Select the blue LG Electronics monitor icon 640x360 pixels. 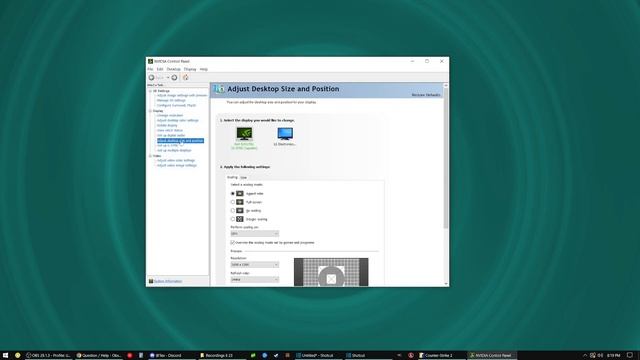pyautogui.click(x=285, y=134)
